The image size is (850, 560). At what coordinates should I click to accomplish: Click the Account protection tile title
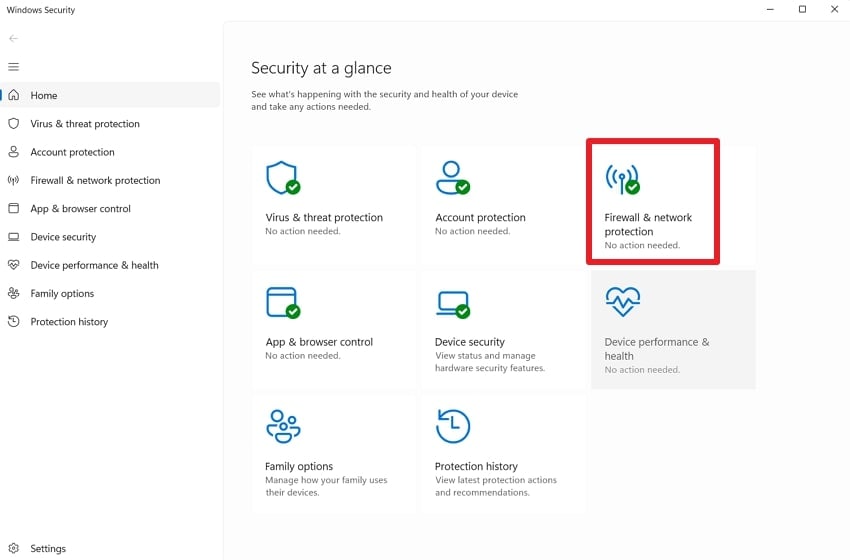click(x=480, y=217)
